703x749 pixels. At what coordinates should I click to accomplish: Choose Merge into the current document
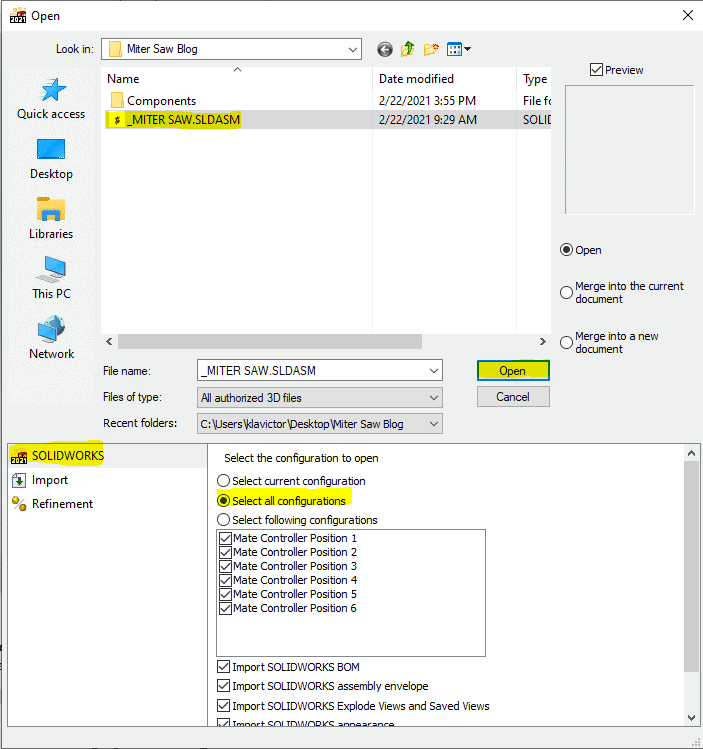pyautogui.click(x=566, y=292)
